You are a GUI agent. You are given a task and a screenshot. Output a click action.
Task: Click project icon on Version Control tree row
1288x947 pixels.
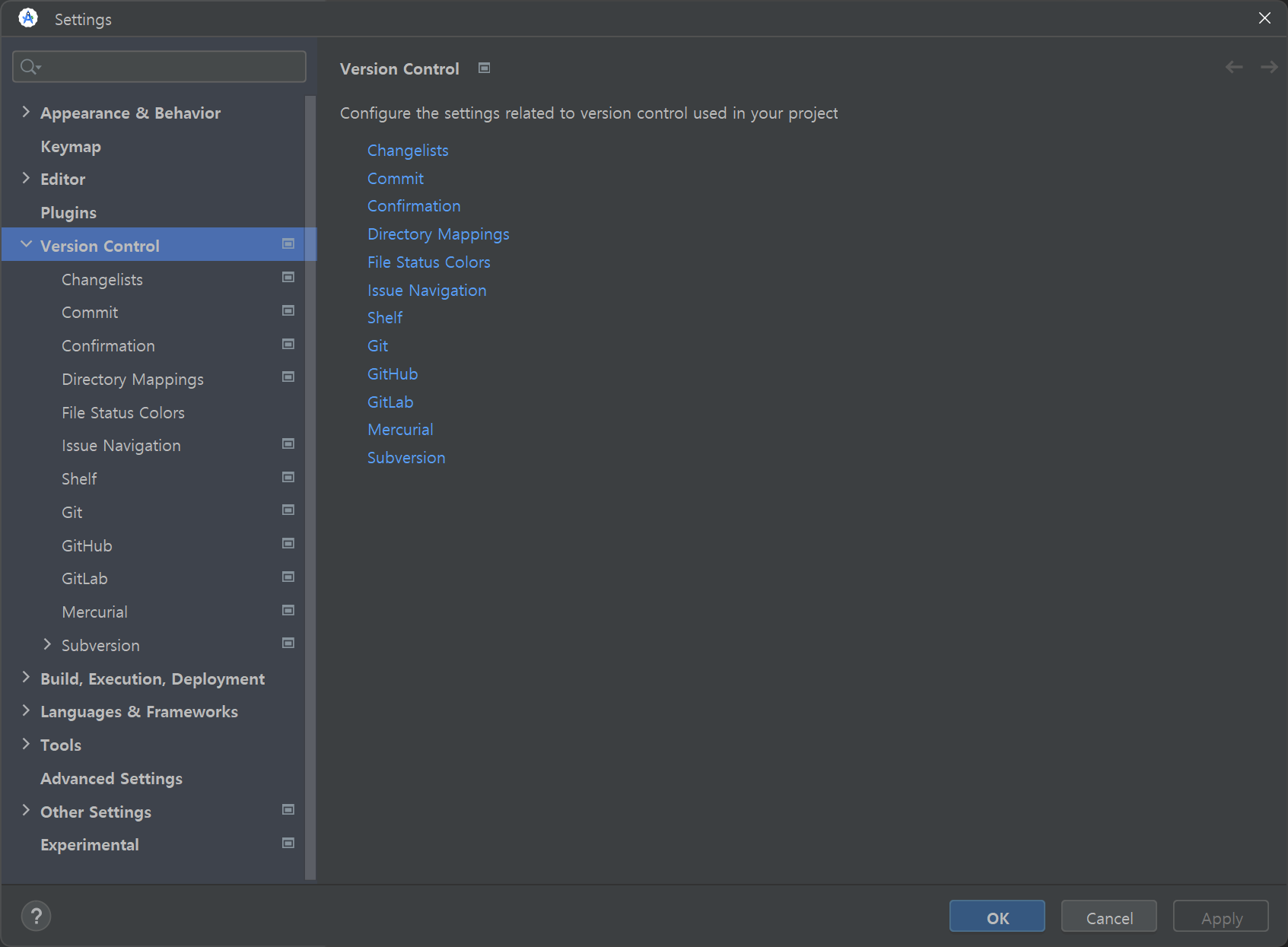pos(288,244)
